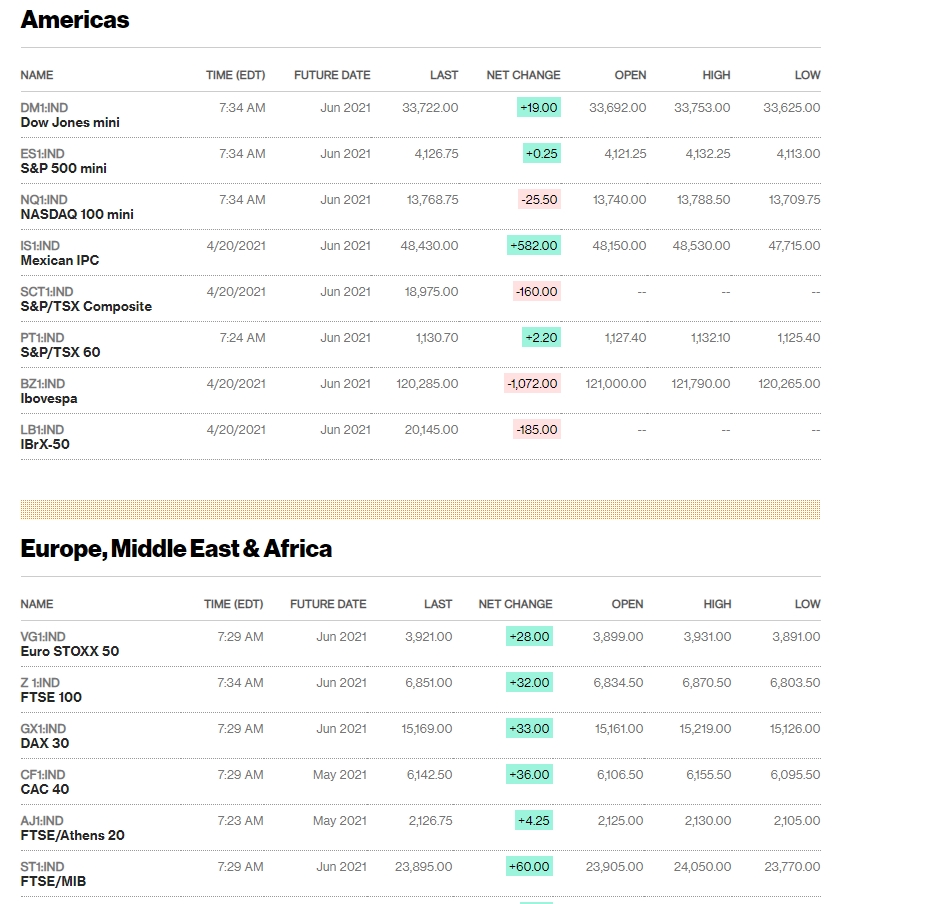
Task: Click the Americas LAST column header
Action: pos(444,75)
